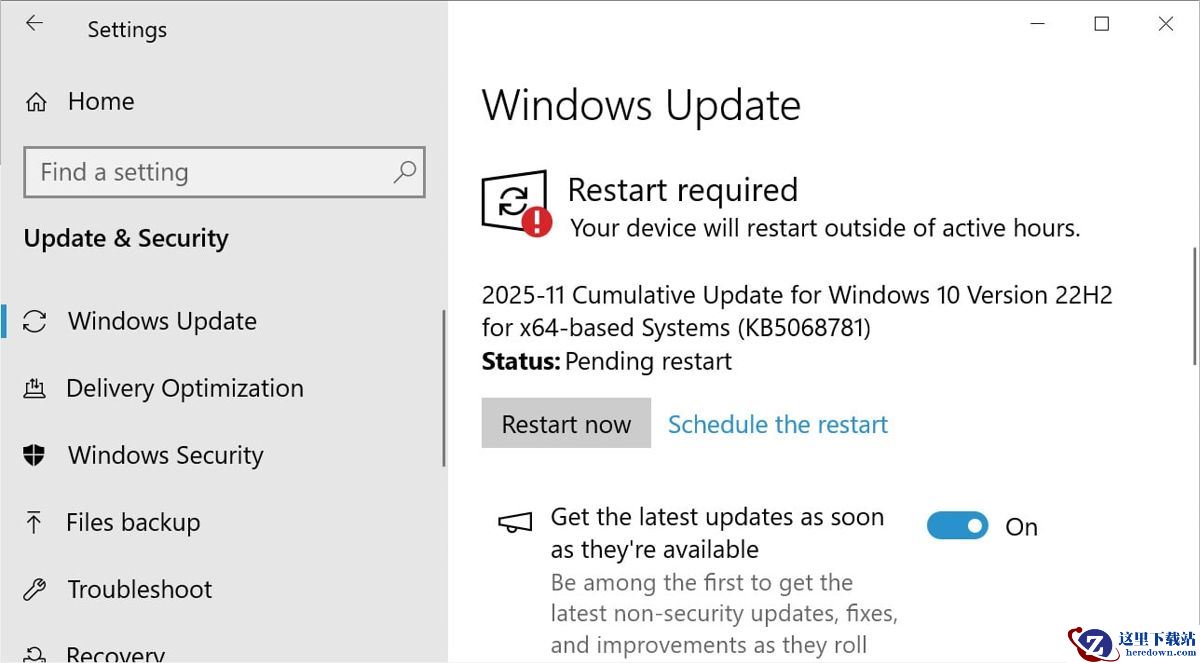Select Files backup in sidebar
The width and height of the screenshot is (1200, 663).
pyautogui.click(x=133, y=522)
